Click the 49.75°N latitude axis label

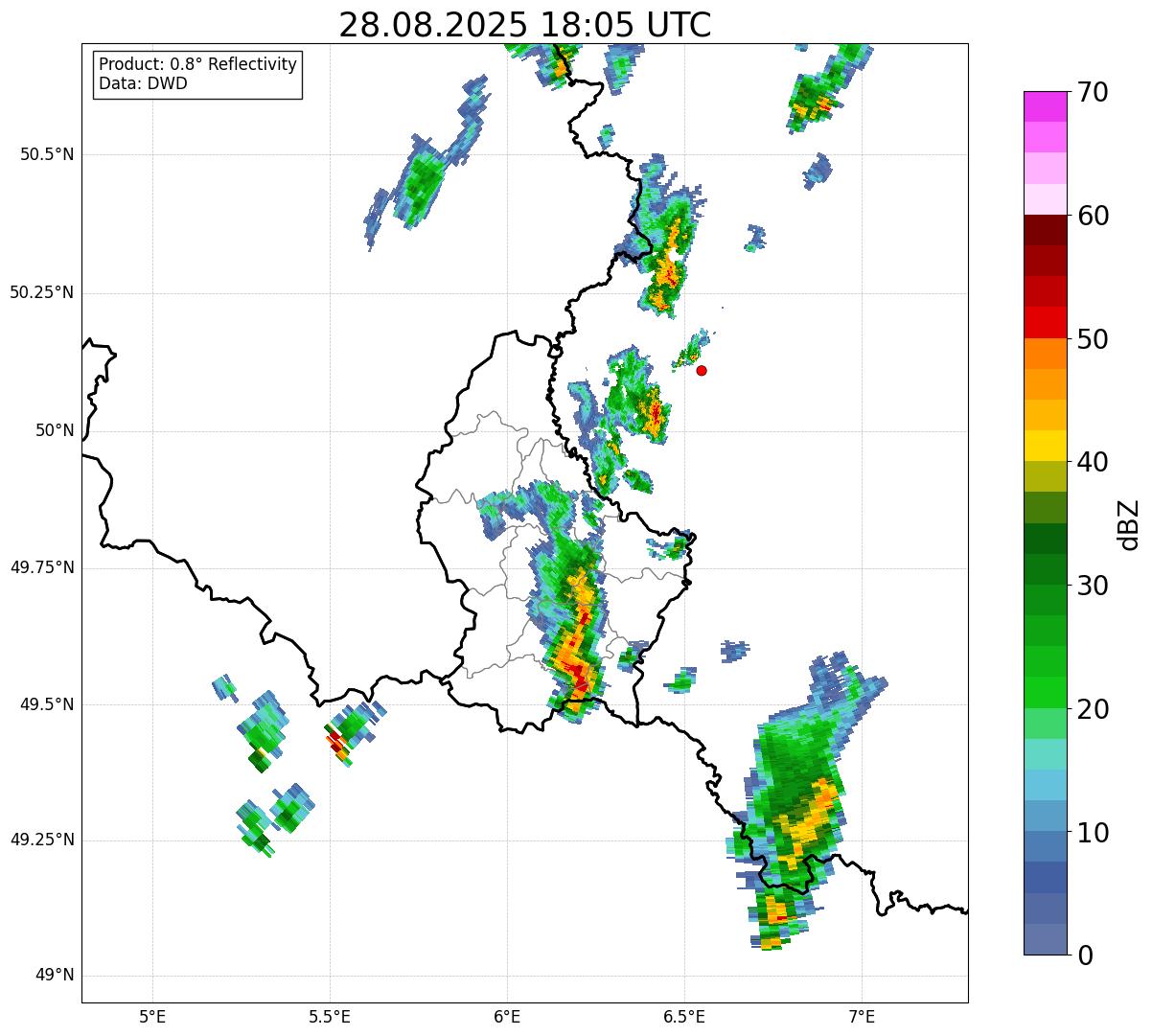click(42, 567)
